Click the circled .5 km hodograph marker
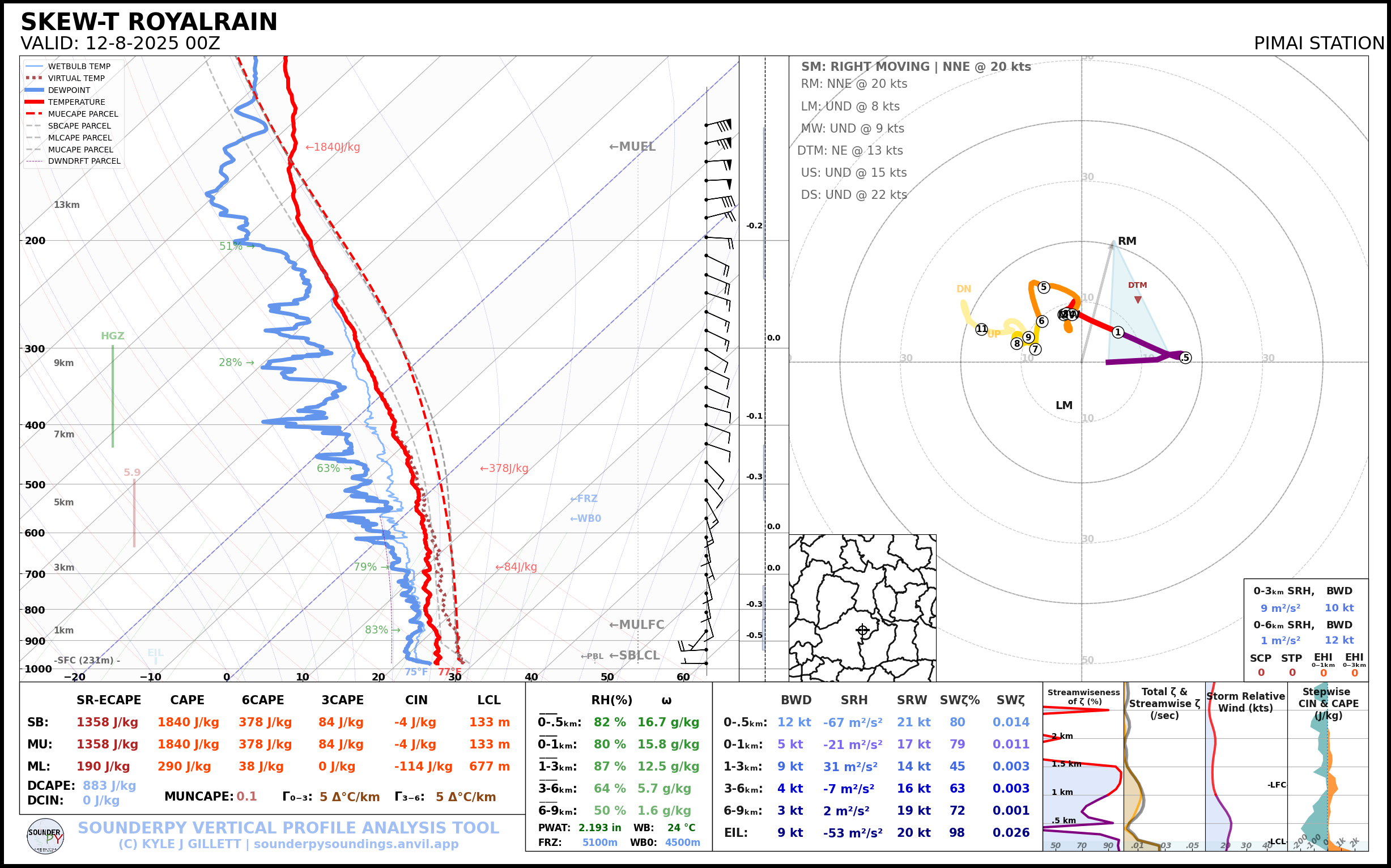Image resolution: width=1391 pixels, height=868 pixels. tap(1185, 358)
